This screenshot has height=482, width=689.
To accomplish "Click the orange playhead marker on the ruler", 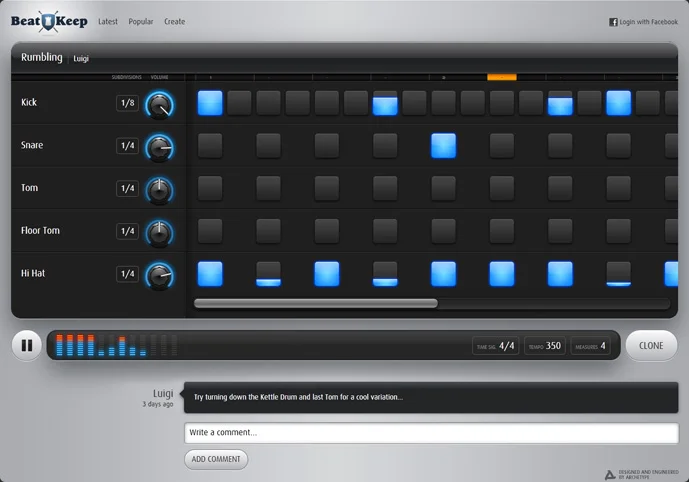I will (x=502, y=77).
